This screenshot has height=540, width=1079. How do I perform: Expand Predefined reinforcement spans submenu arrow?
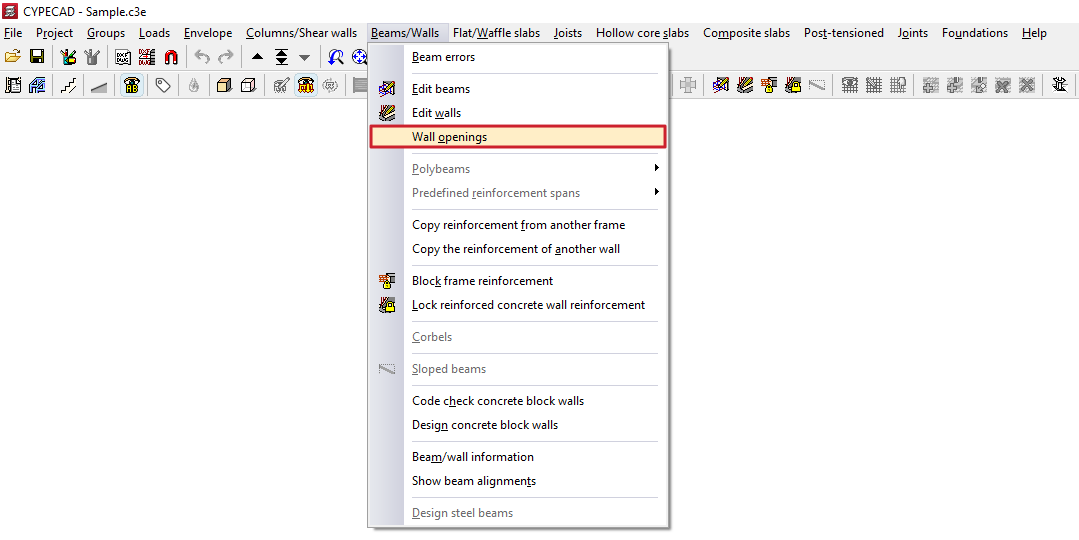(x=656, y=192)
